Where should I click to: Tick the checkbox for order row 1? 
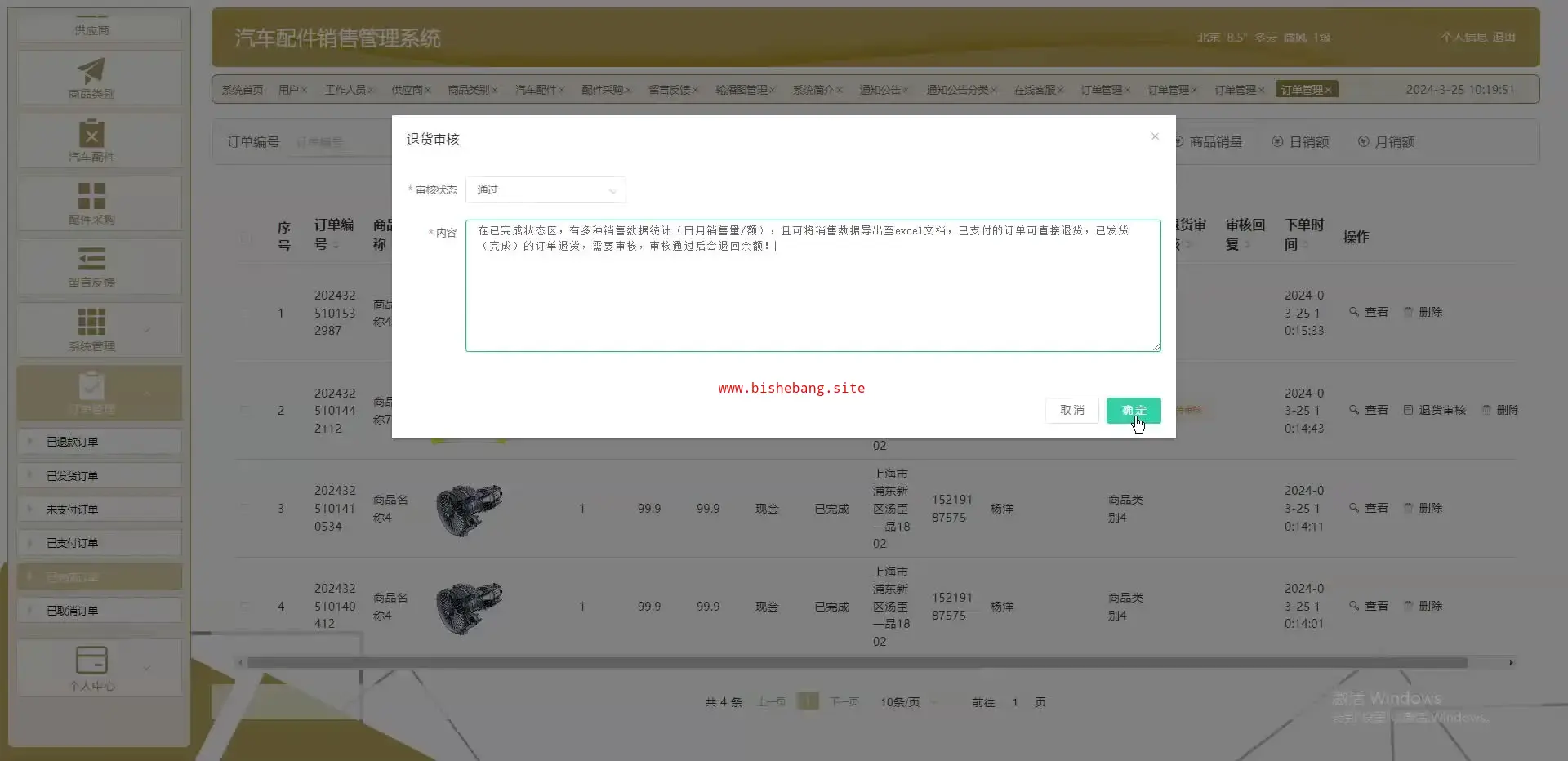pos(246,313)
